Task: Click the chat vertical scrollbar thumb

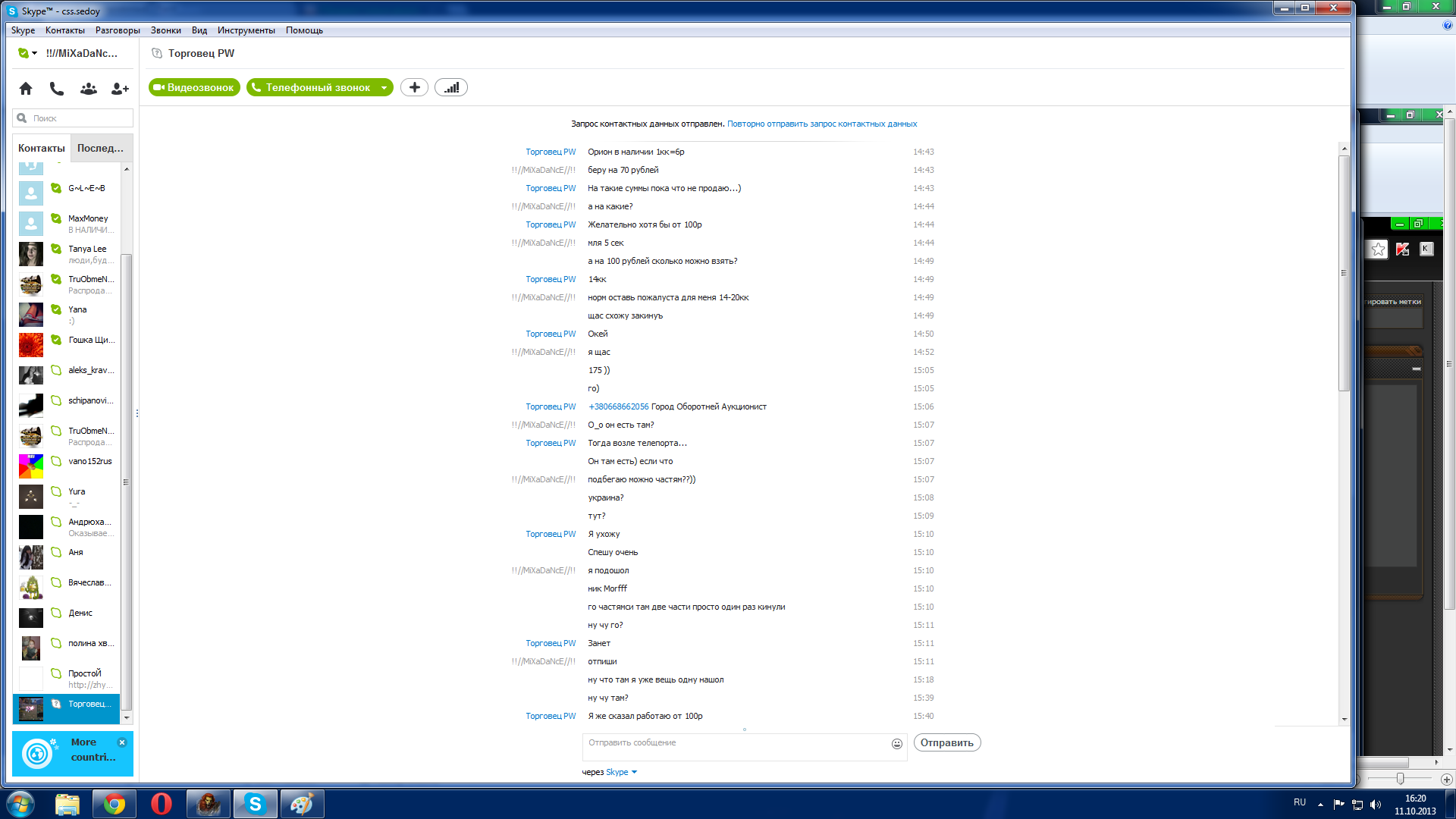Action: 1344,273
